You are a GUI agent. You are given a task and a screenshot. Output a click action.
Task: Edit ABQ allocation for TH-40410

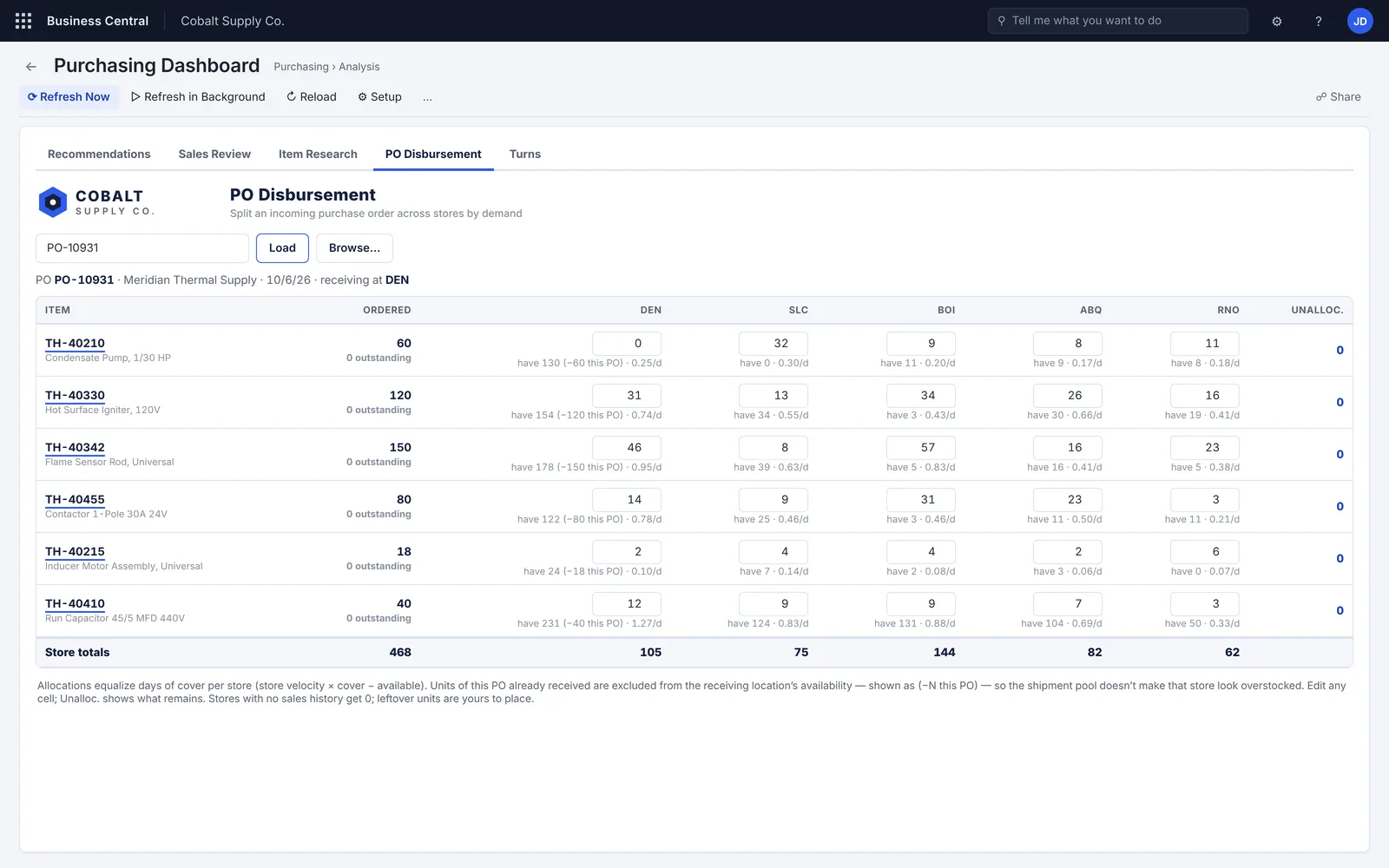(x=1068, y=604)
